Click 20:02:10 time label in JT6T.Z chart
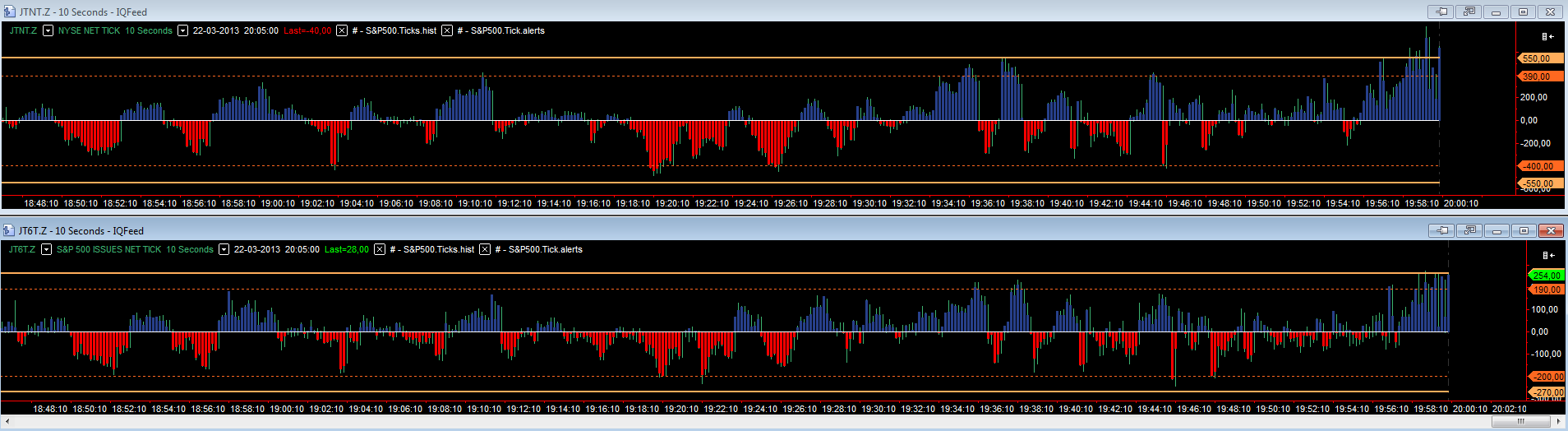Viewport: 1568px width, 431px height. 1509,409
